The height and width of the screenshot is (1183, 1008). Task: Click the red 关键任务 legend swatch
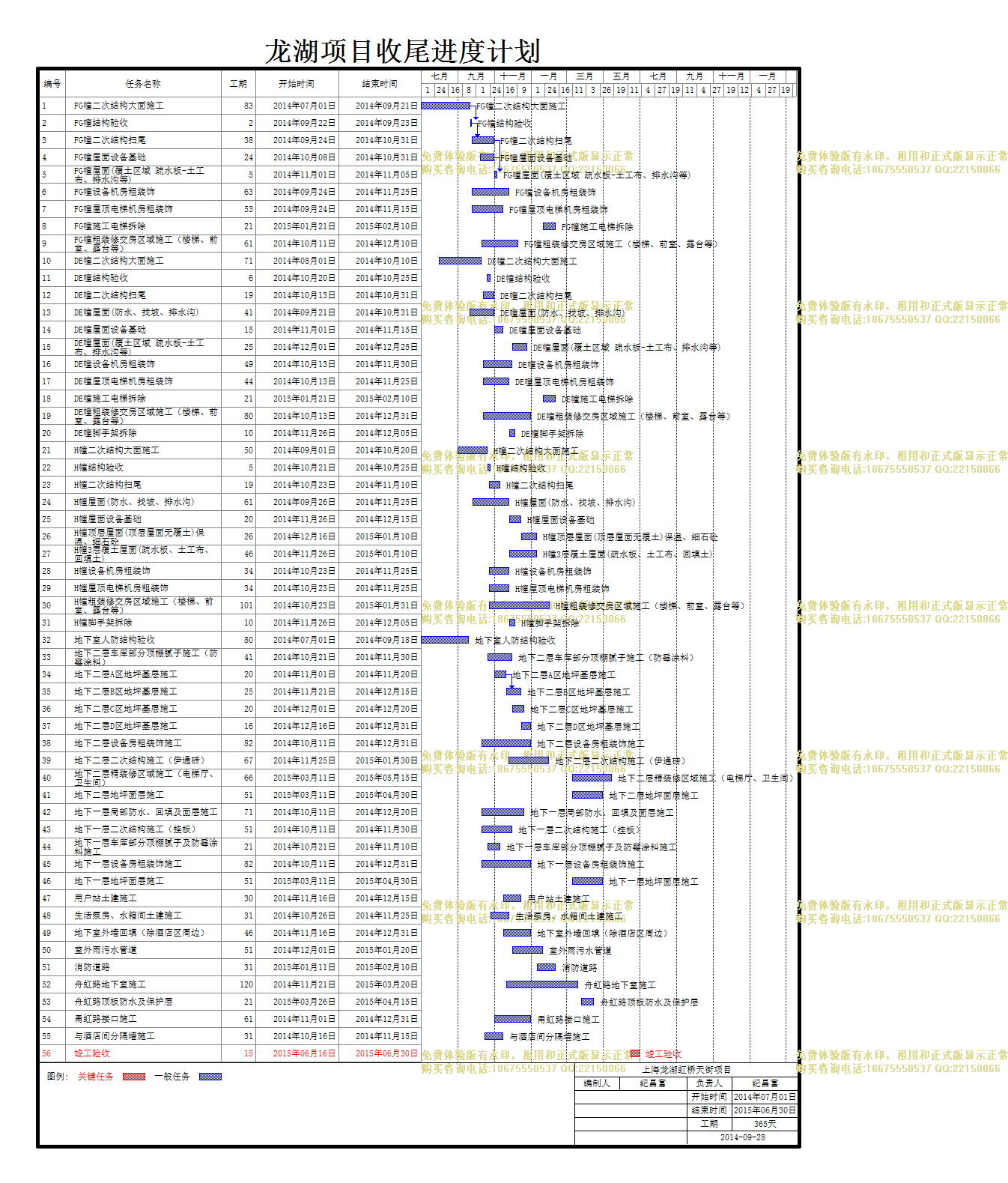[x=133, y=1077]
